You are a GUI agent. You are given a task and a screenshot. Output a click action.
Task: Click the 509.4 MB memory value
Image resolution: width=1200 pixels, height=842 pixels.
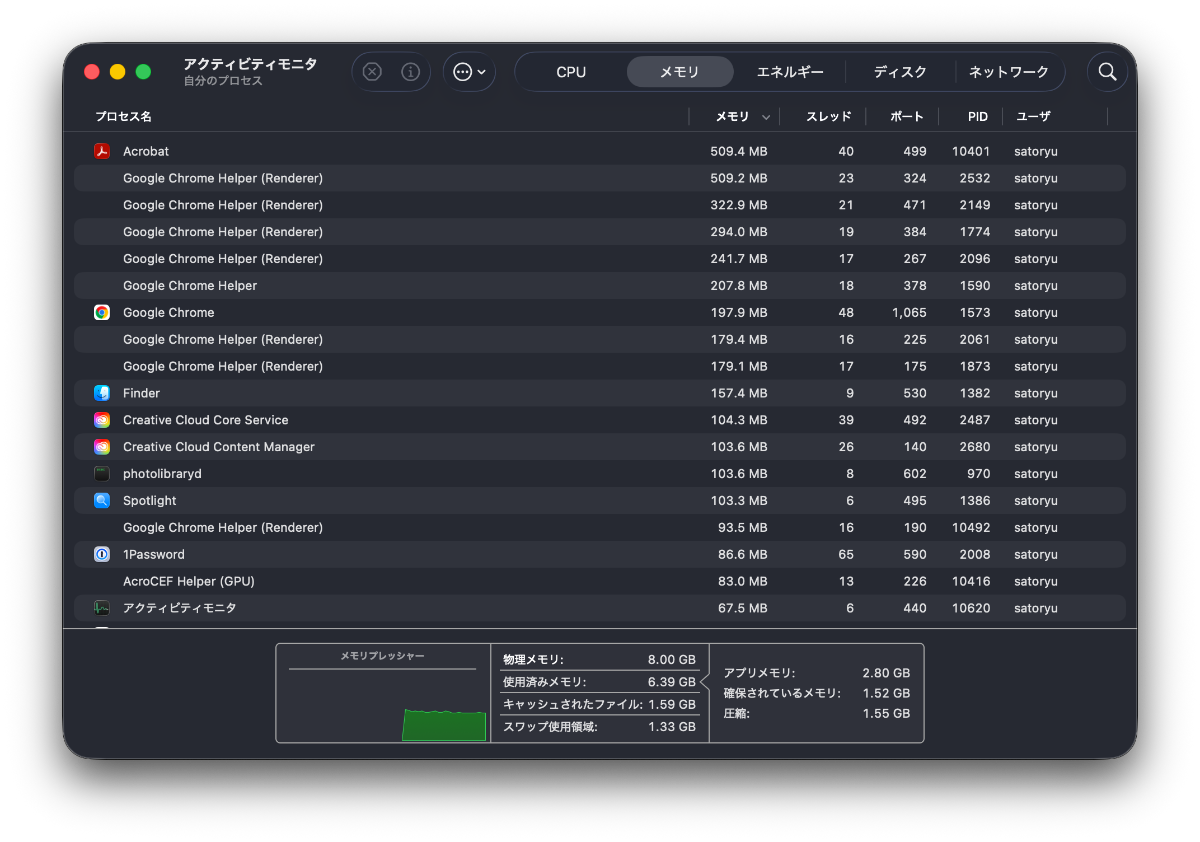[x=739, y=151]
